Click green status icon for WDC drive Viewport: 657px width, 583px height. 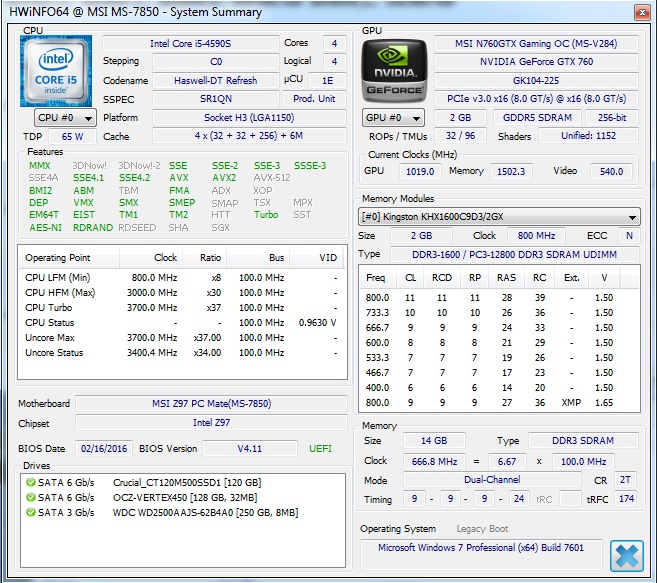tap(31, 512)
